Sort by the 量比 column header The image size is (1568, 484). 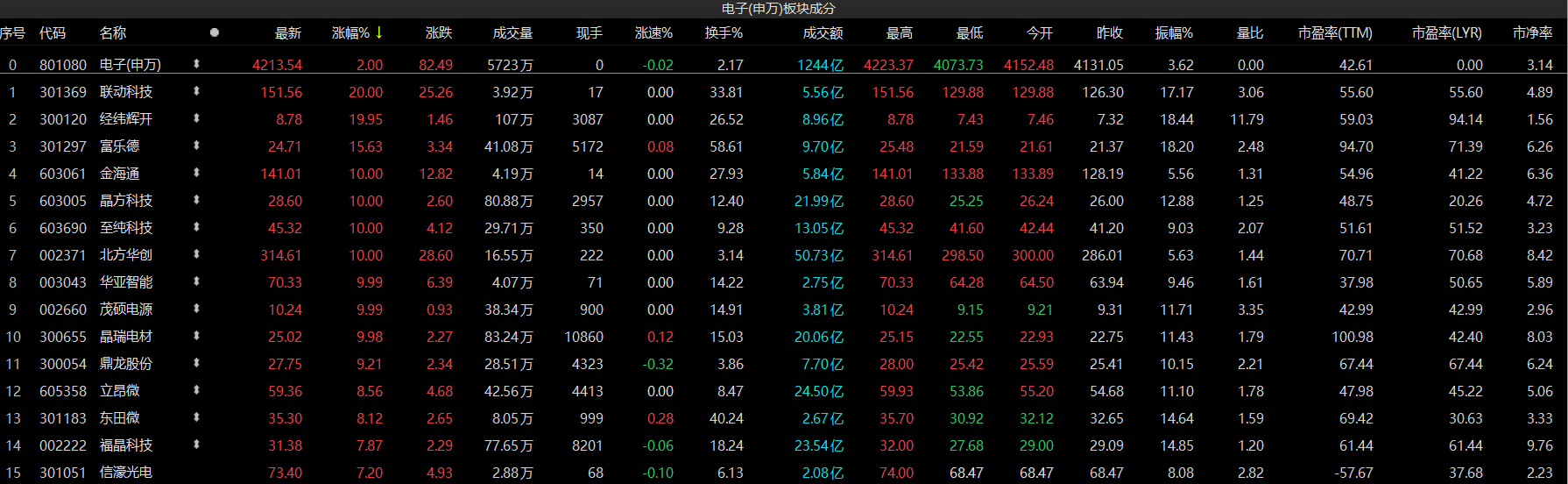[1250, 32]
